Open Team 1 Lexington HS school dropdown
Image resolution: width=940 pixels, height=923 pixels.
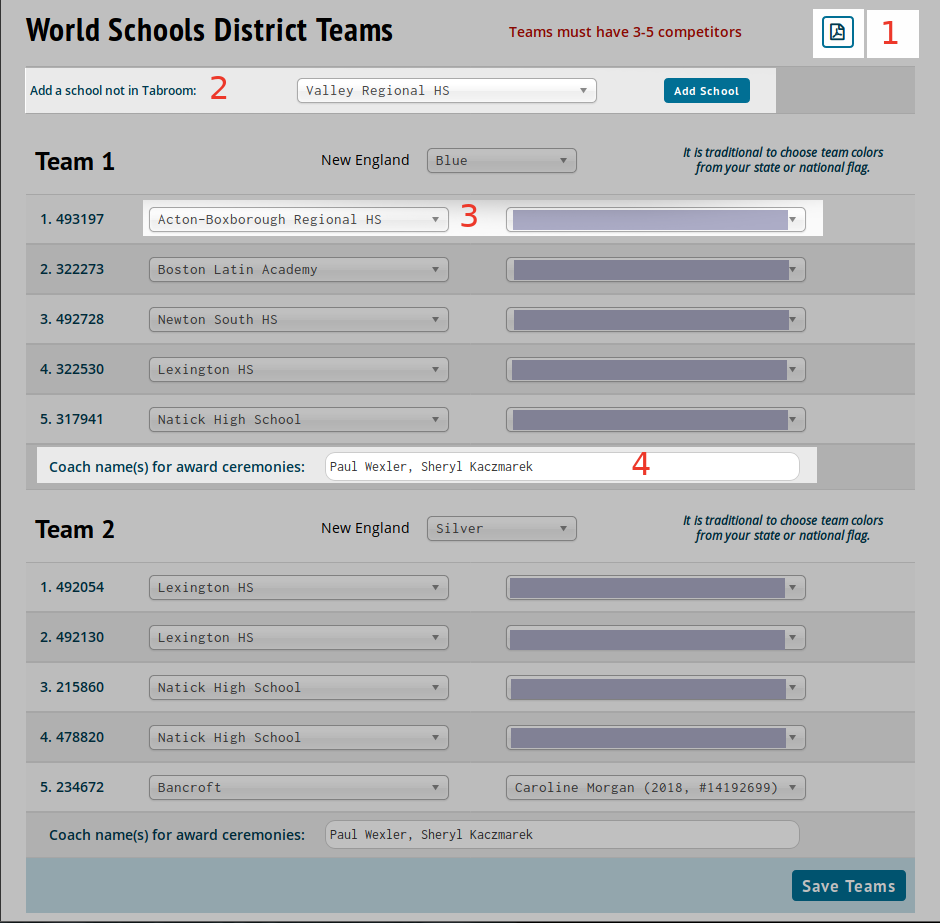[x=298, y=369]
